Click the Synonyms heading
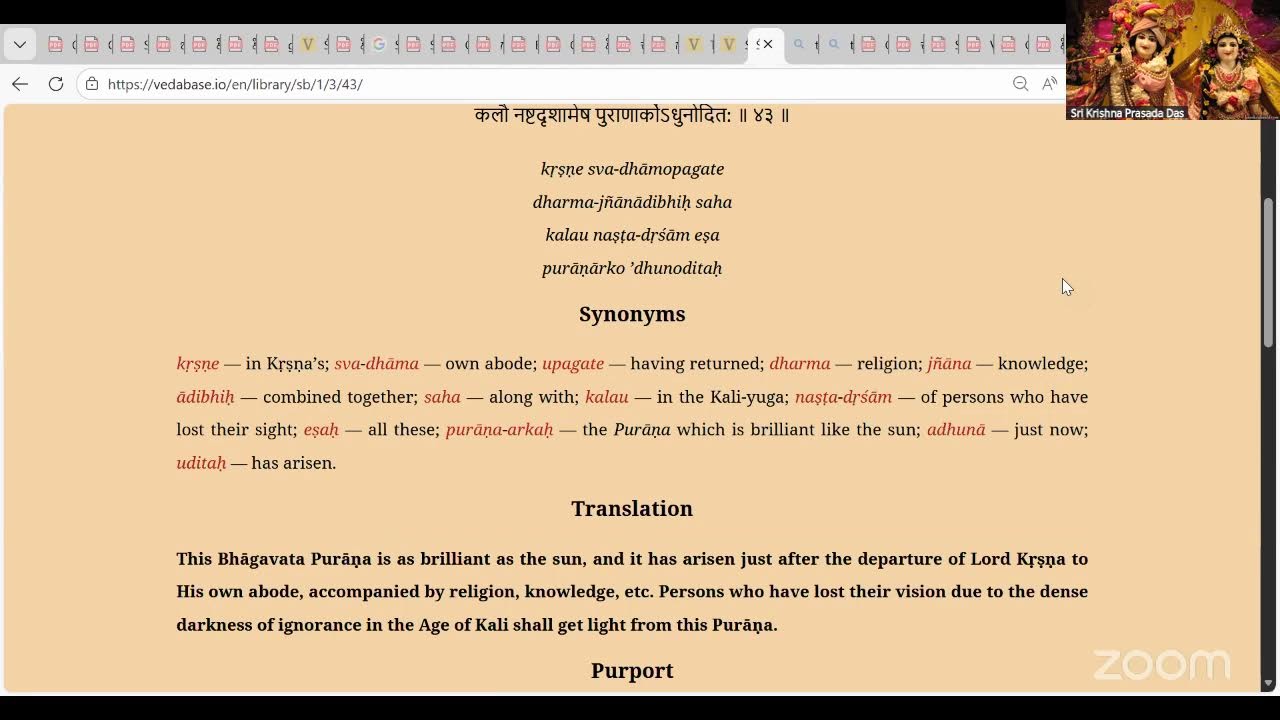The width and height of the screenshot is (1280, 720). (632, 314)
